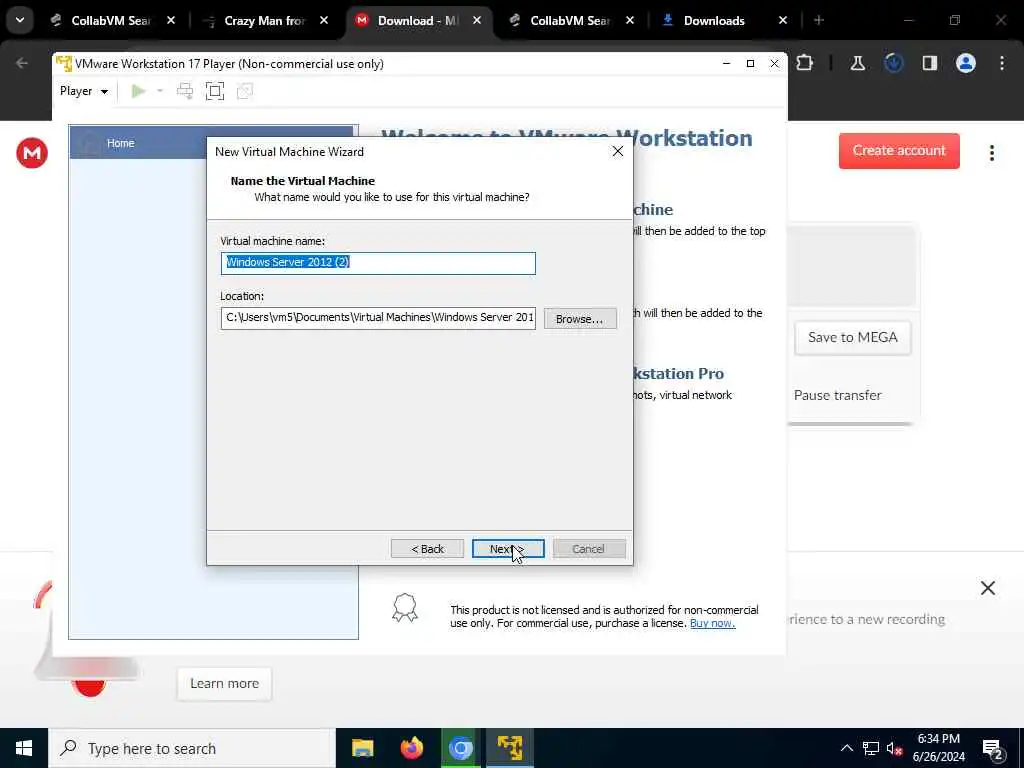Click the browser back arrow
The height and width of the screenshot is (768, 1024).
click(22, 63)
